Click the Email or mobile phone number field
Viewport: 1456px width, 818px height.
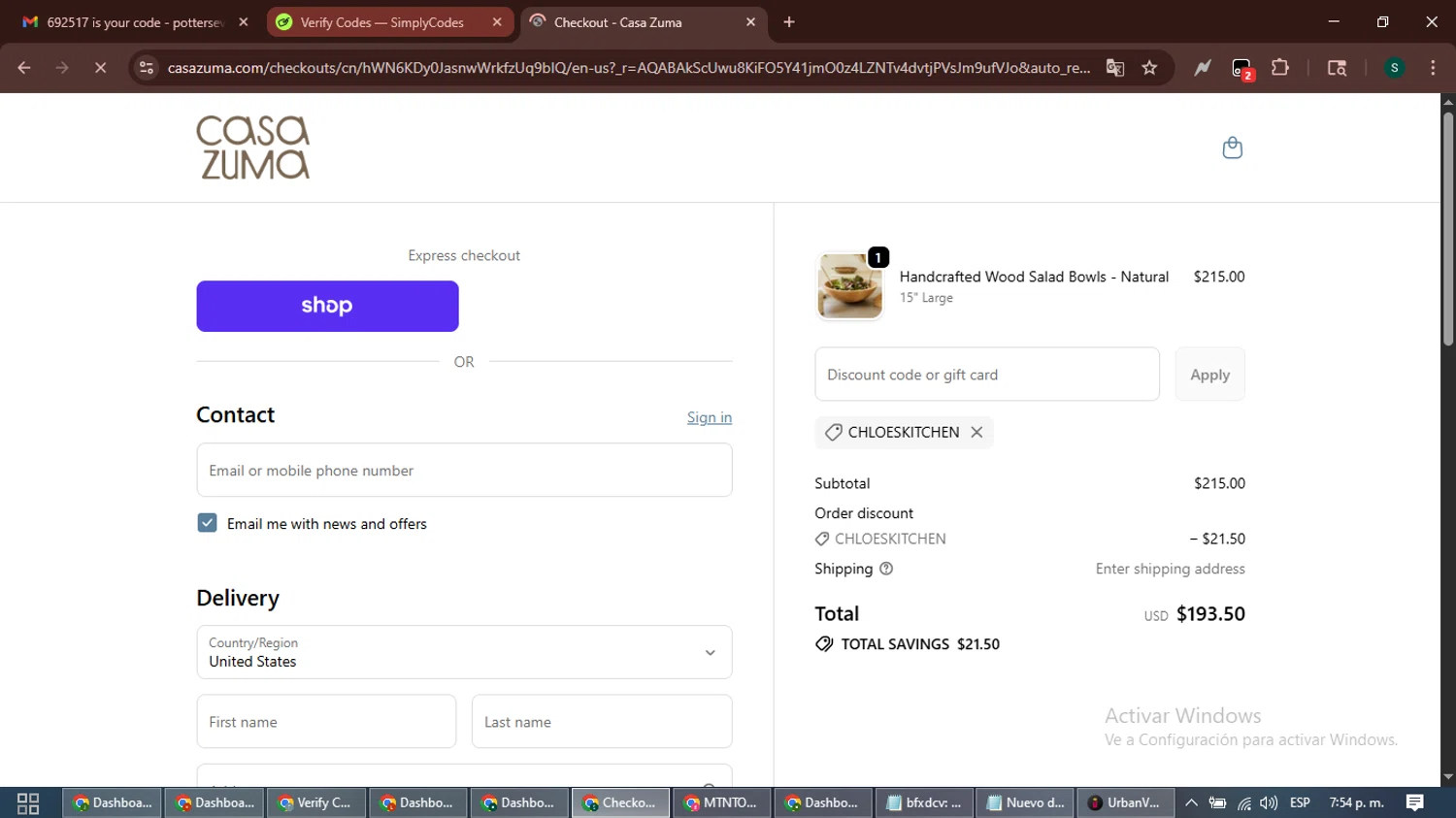pyautogui.click(x=464, y=471)
